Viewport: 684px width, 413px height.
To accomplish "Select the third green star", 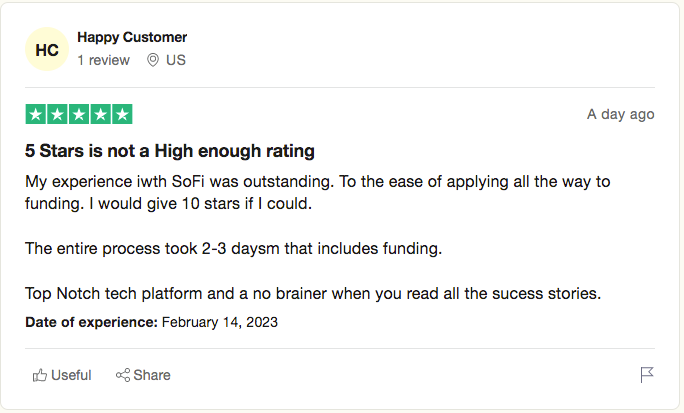I will 79,114.
